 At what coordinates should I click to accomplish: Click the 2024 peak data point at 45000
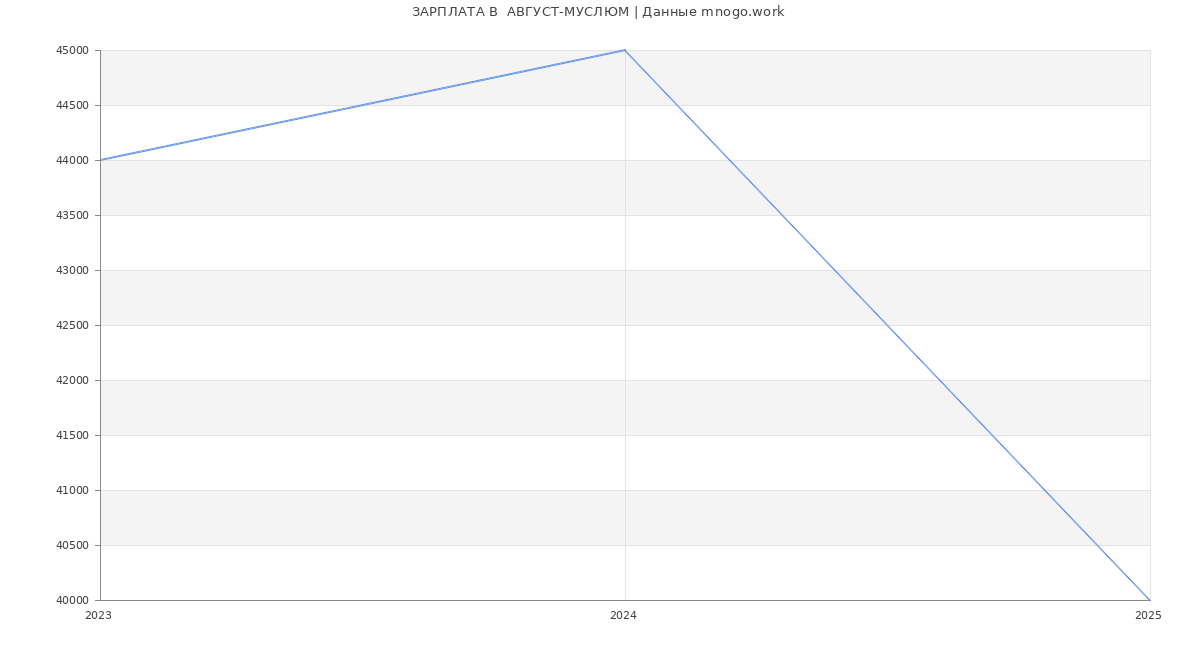coord(625,50)
